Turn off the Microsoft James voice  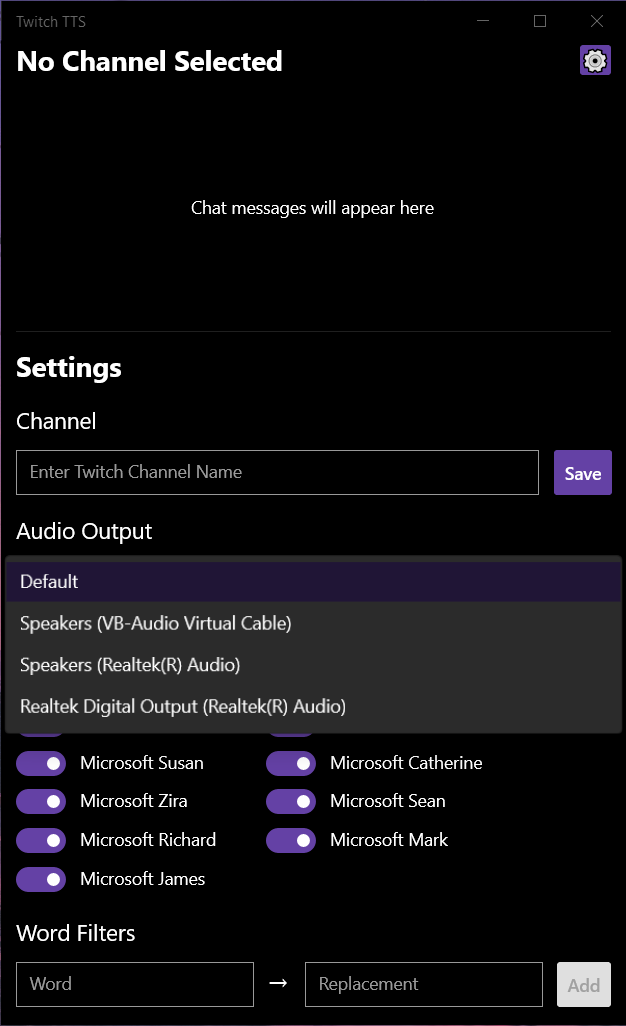tap(41, 879)
